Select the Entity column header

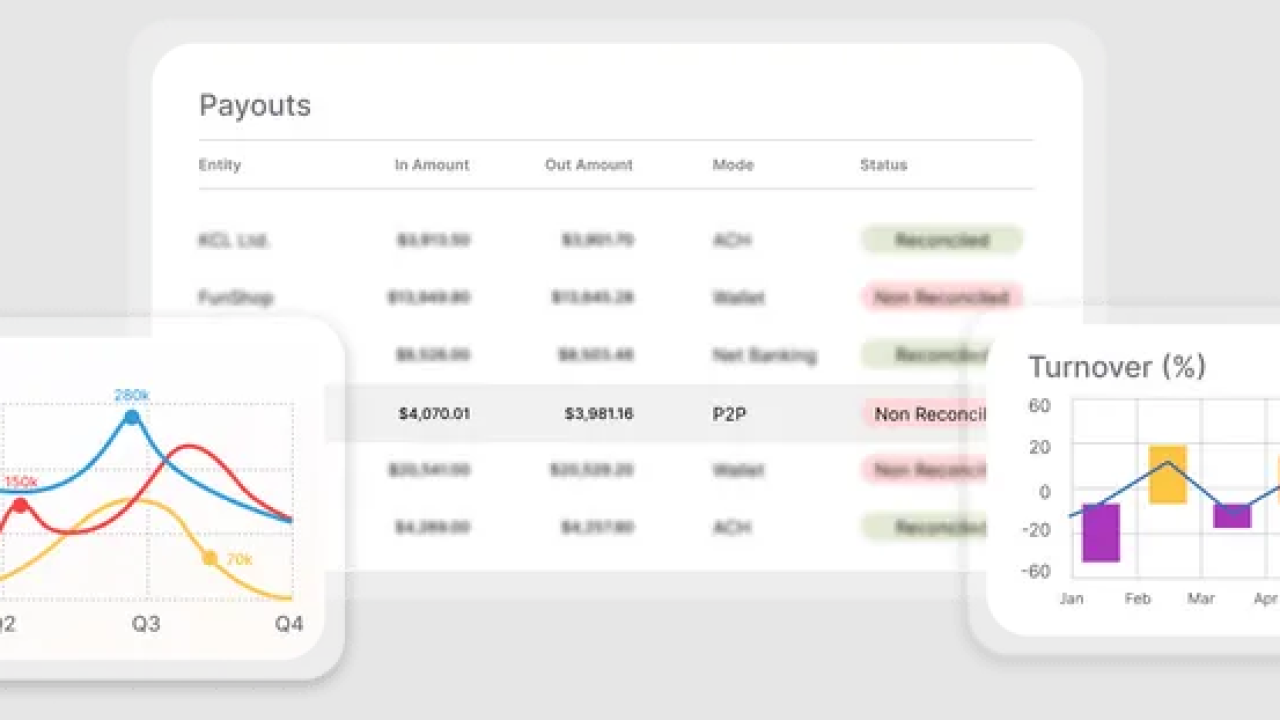(x=220, y=165)
